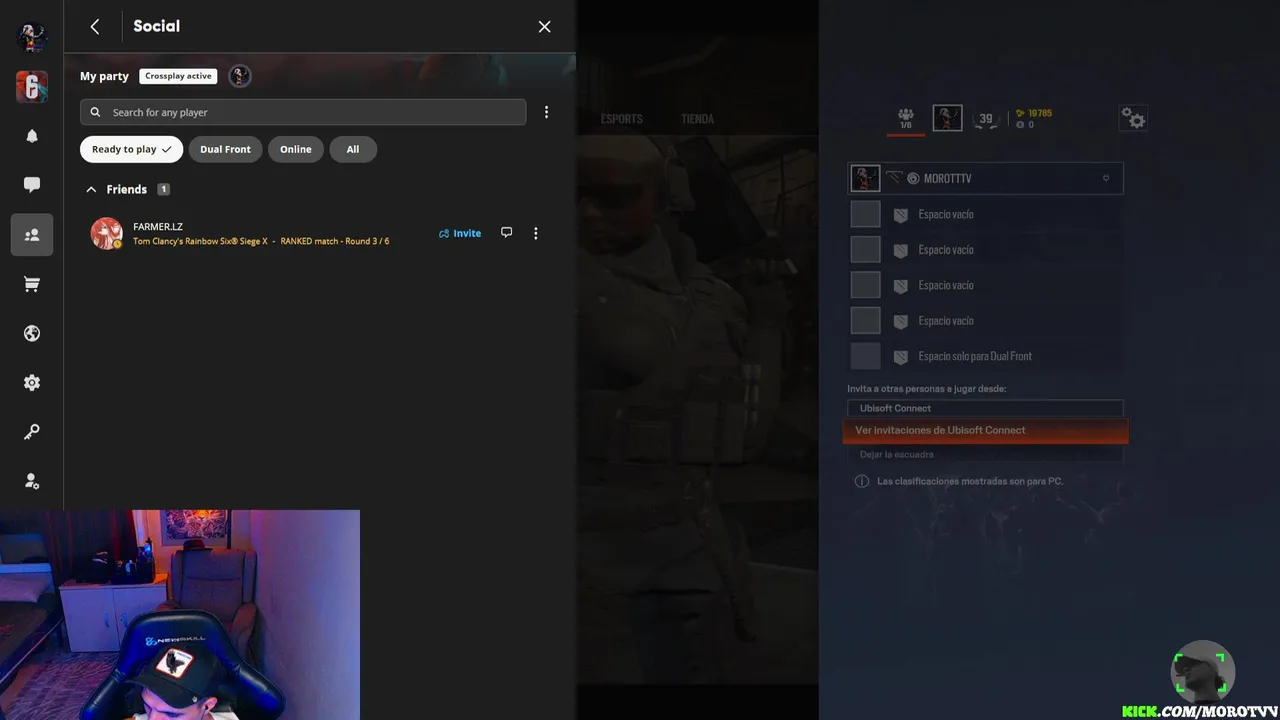The image size is (1280, 720).
Task: Open the account settings person-gear icon
Action: (32, 481)
